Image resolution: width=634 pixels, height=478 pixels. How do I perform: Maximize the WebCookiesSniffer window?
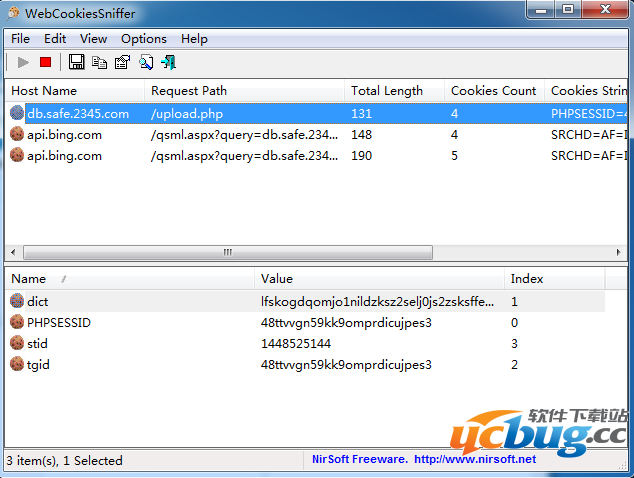click(568, 10)
